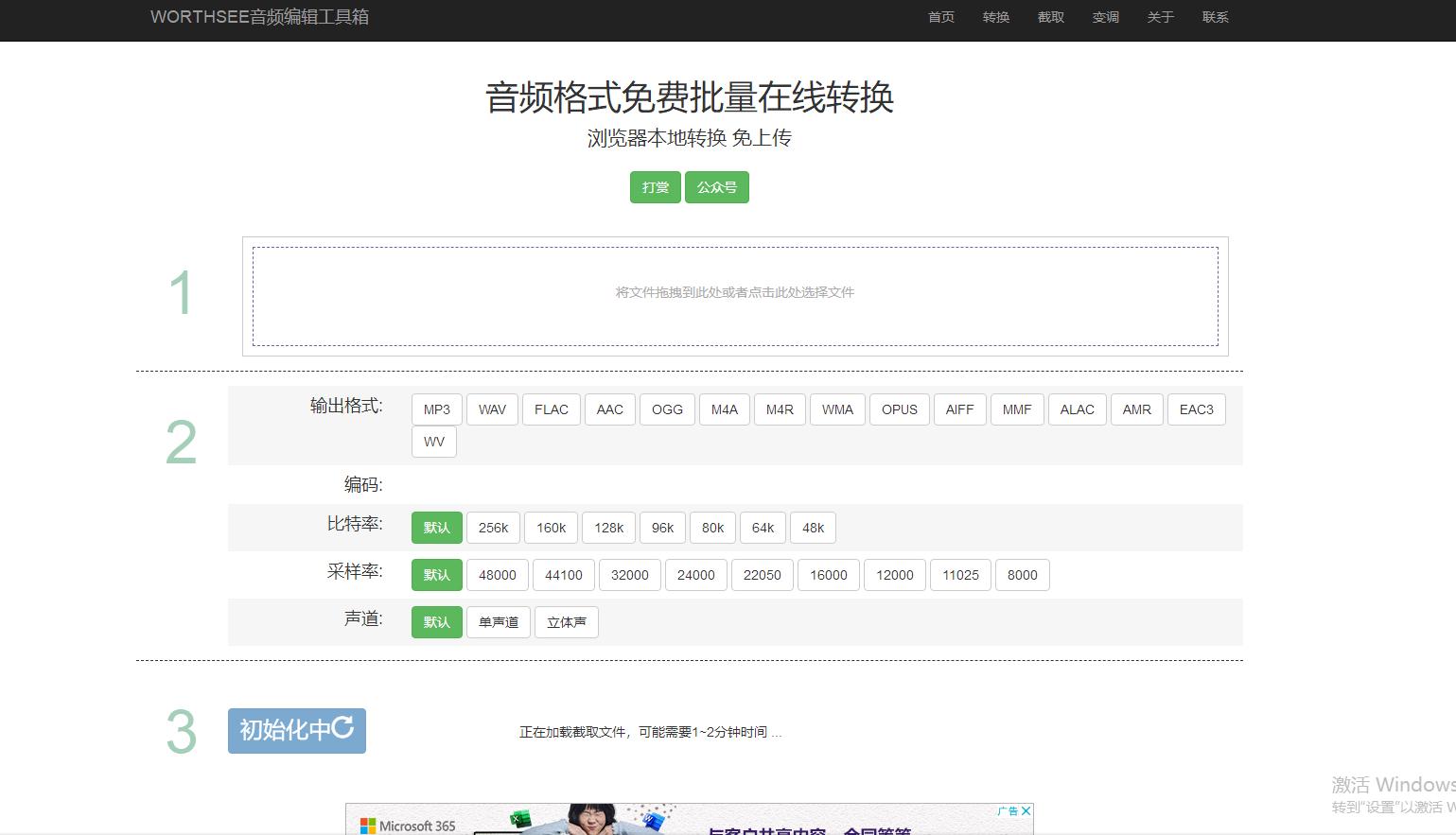Screen dimensions: 1456x835
Task: Select the EAC3 format option
Action: [x=1196, y=409]
